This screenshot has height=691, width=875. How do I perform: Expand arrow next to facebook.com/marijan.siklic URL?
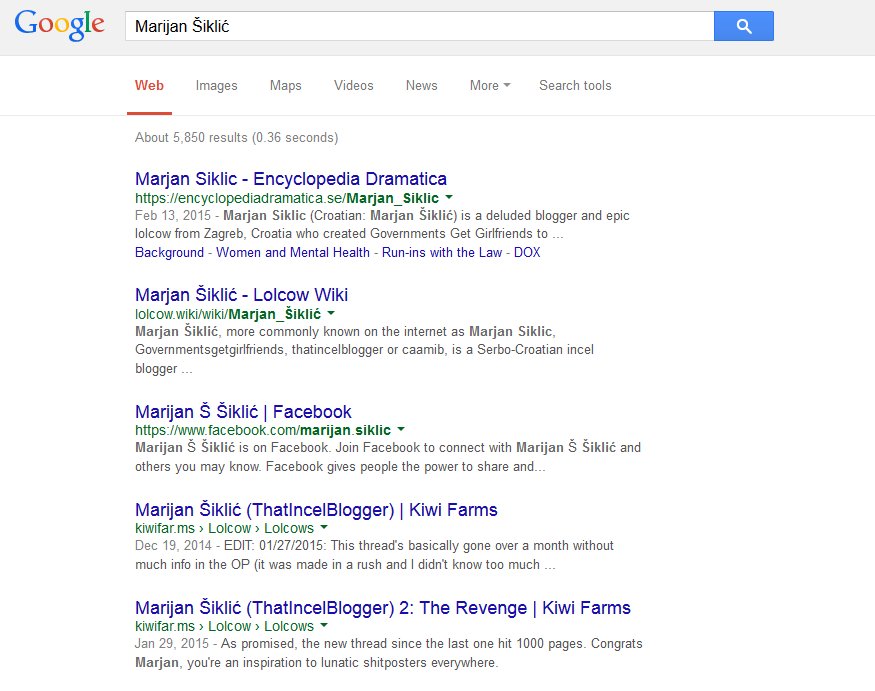coord(401,430)
